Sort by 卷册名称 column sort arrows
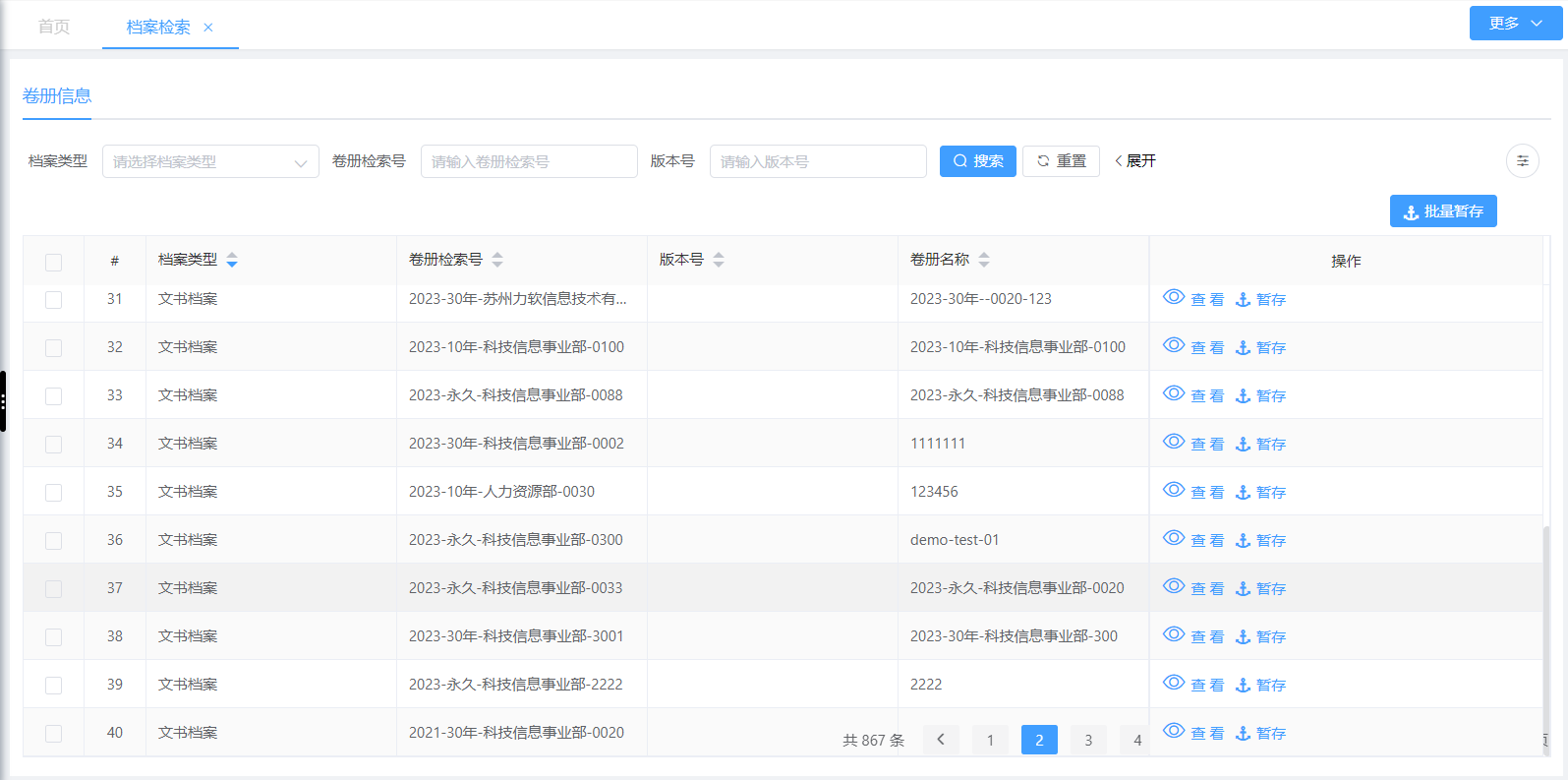This screenshot has width=1568, height=780. 984,260
